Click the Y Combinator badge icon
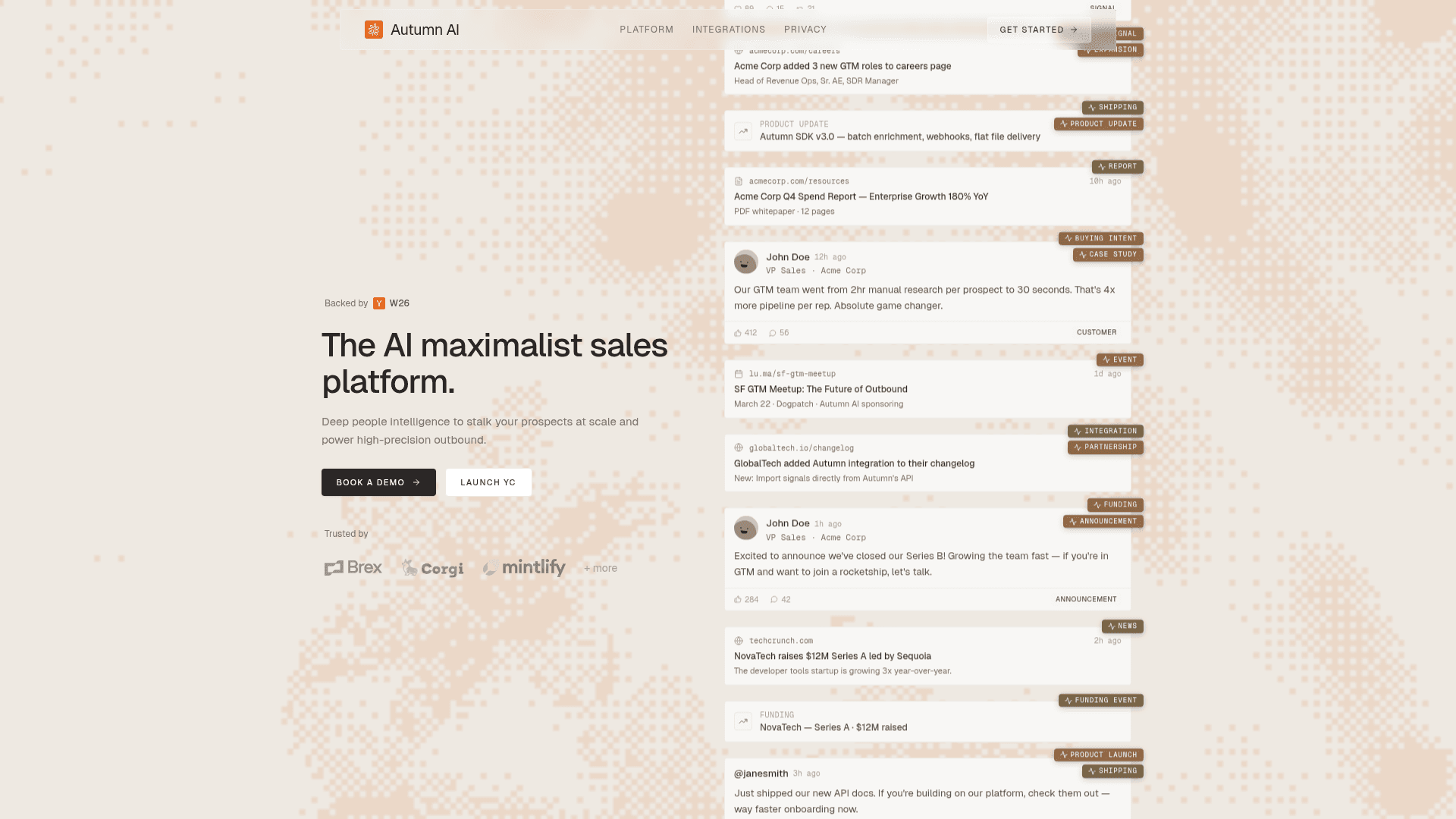1456x819 pixels. pos(379,303)
